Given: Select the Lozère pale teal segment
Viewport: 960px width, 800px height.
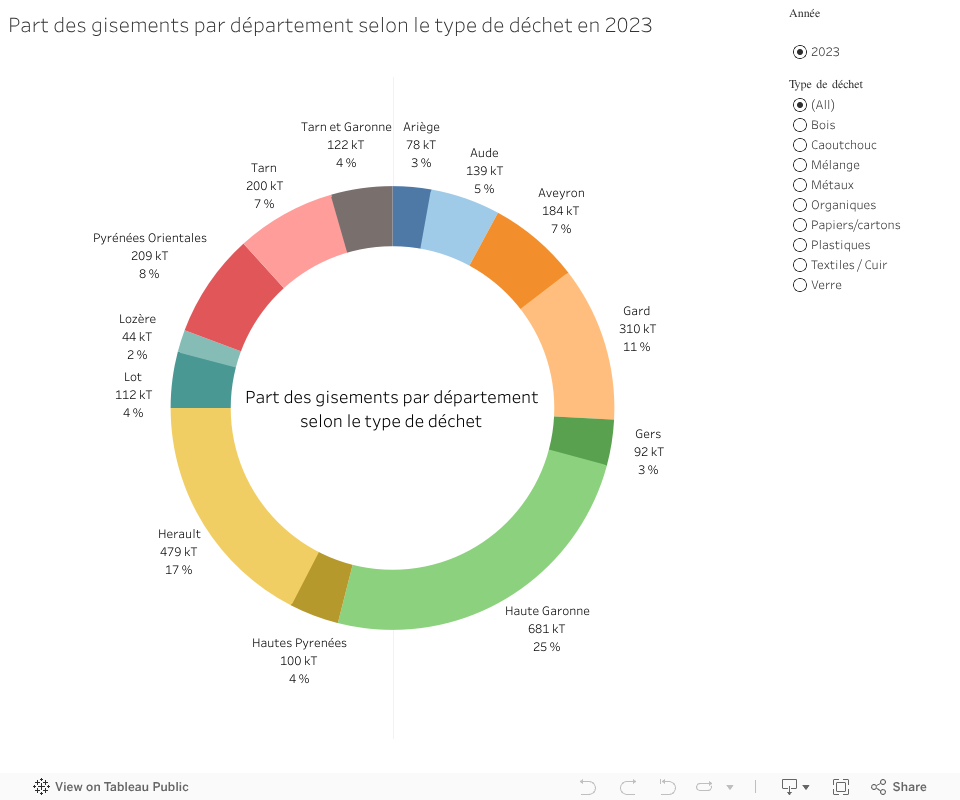Looking at the screenshot, I should (210, 350).
